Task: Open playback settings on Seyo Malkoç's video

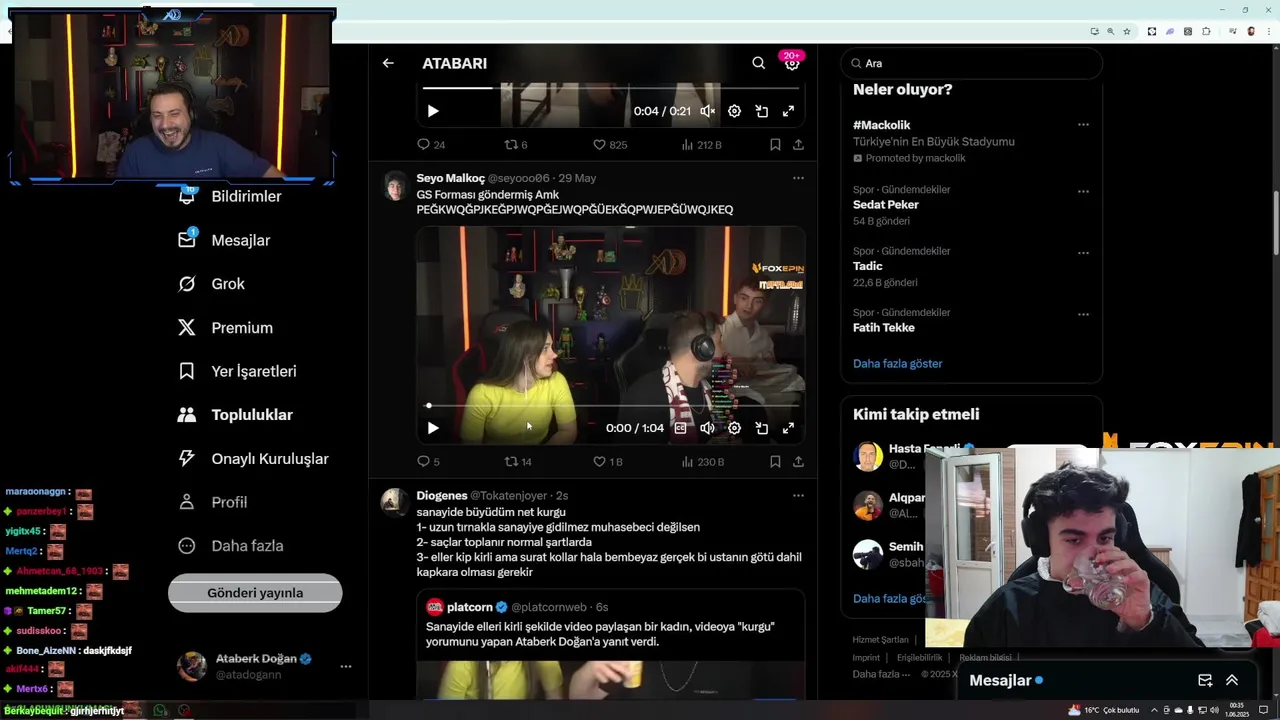Action: [x=734, y=428]
